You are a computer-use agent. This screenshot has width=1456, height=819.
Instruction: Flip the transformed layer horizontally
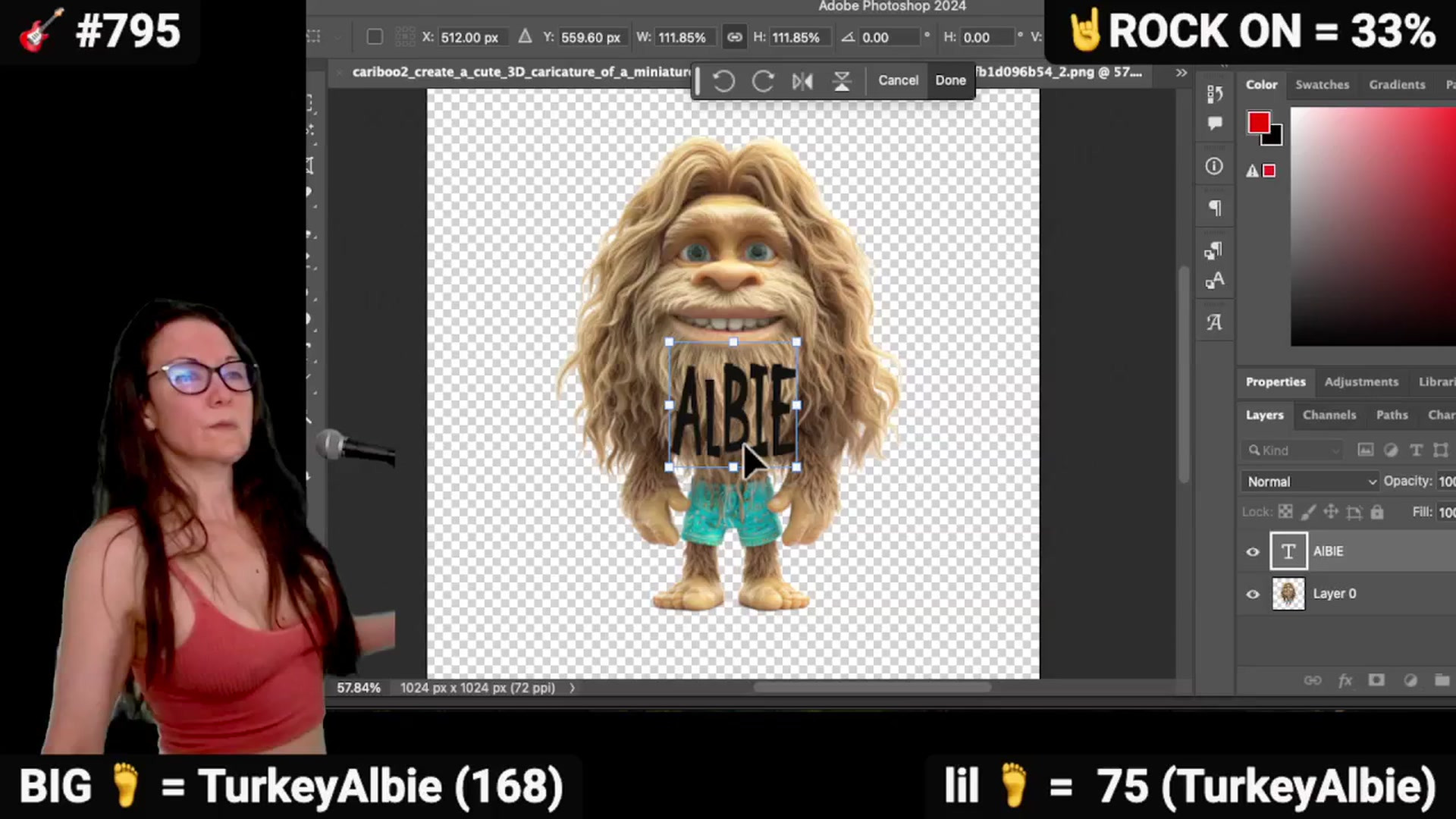click(x=802, y=80)
